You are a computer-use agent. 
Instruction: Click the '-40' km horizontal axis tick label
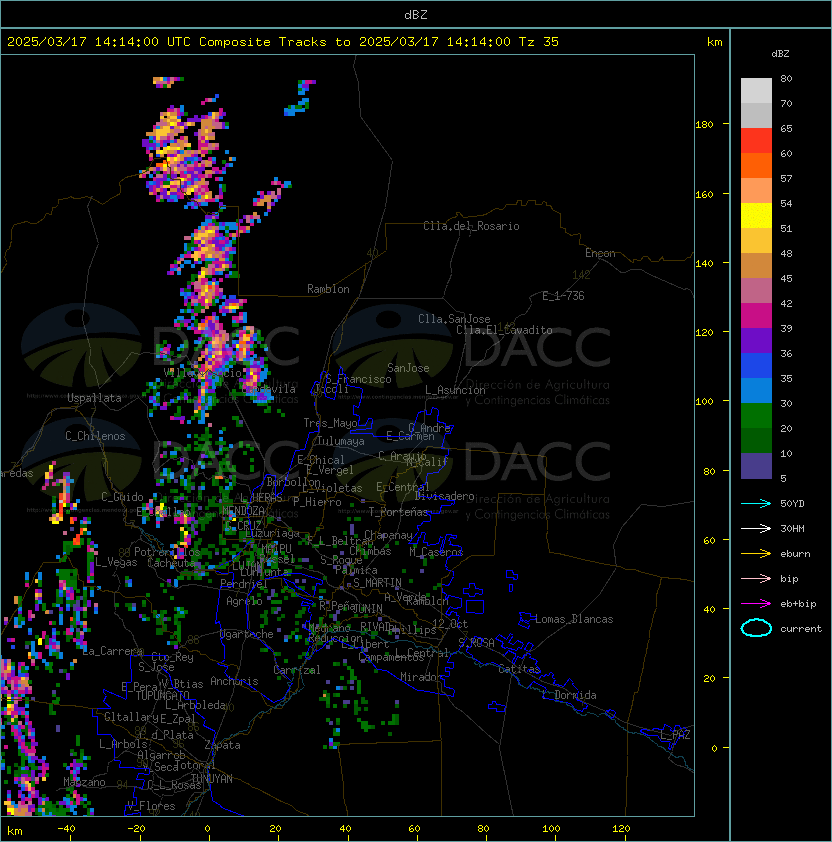(66, 829)
